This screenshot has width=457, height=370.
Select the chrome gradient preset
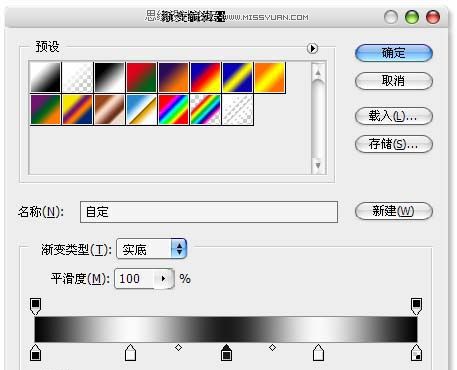(142, 109)
